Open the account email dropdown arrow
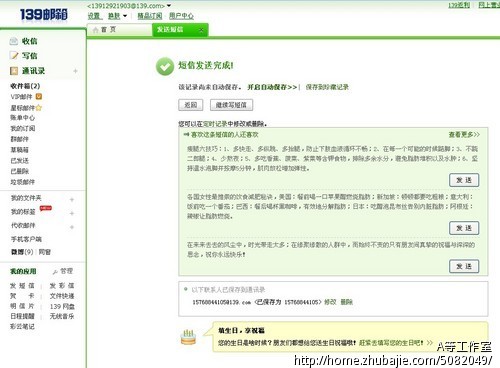Image resolution: width=500 pixels, height=368 pixels. (169, 6)
